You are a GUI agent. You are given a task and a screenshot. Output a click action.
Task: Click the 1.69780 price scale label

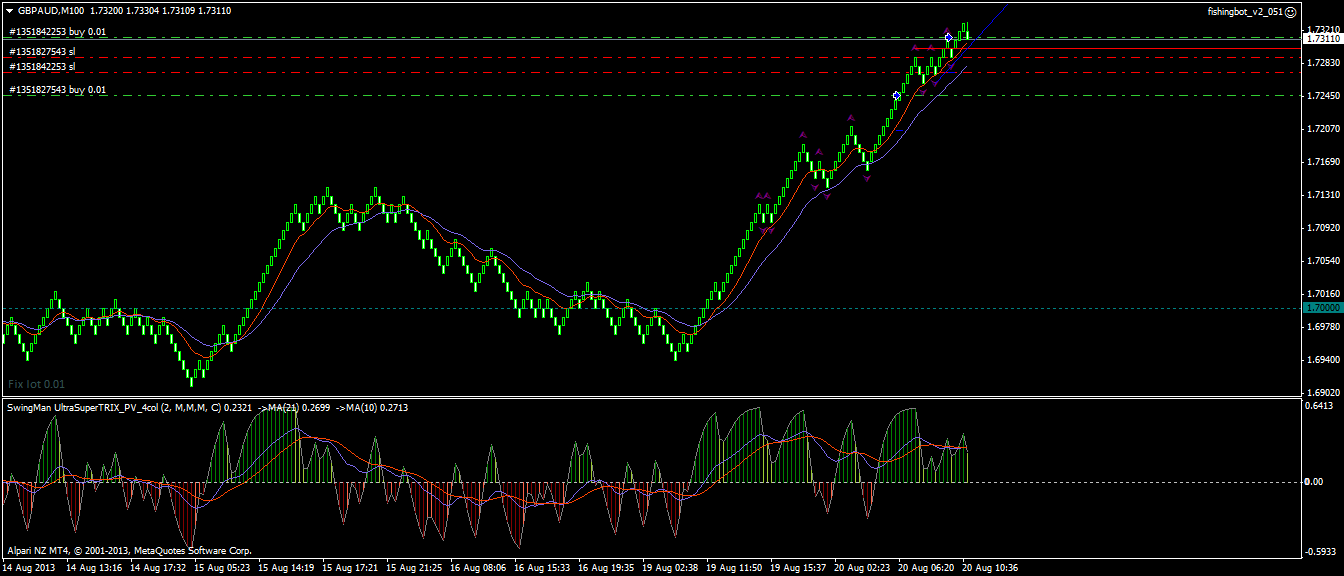pyautogui.click(x=1323, y=326)
